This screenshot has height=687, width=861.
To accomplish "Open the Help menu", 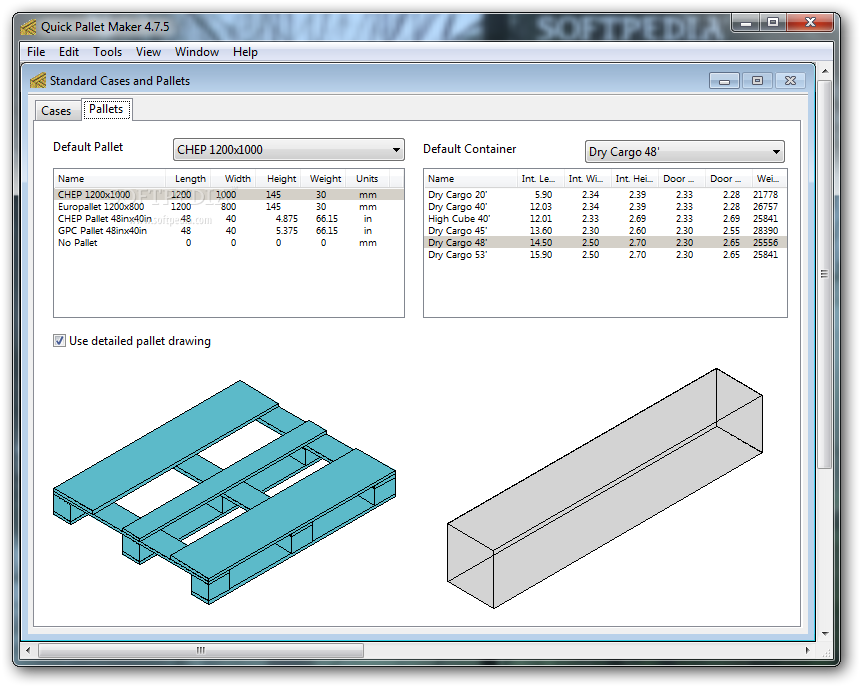I will [245, 52].
